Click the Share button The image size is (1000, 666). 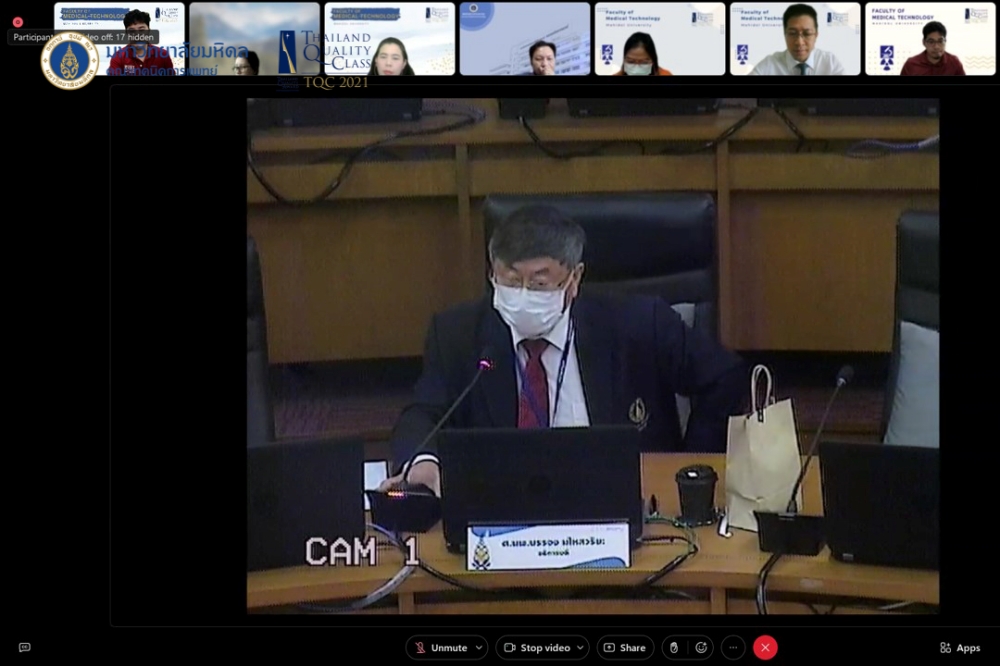point(625,648)
